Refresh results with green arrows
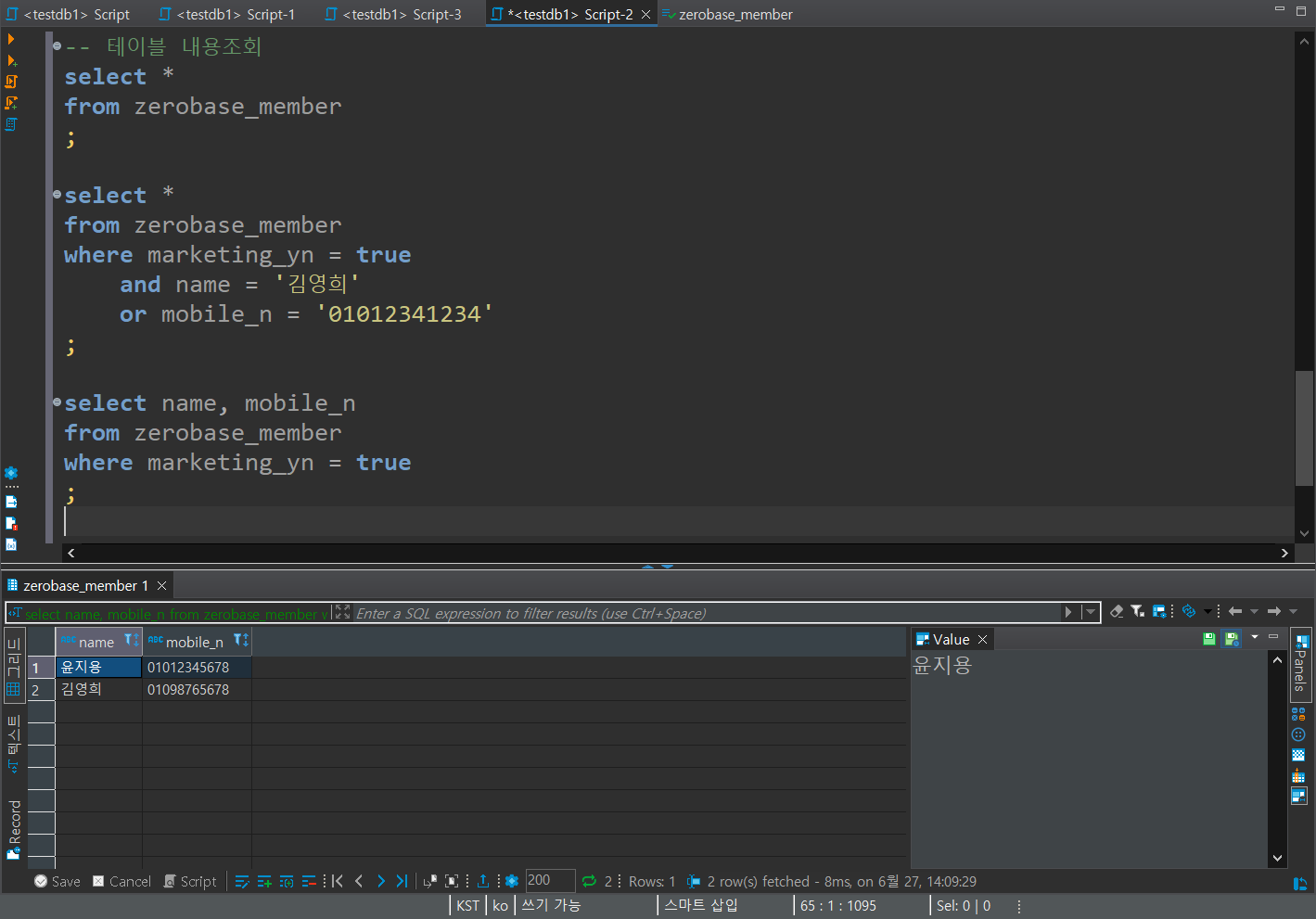Viewport: 1316px width, 919px height. pyautogui.click(x=589, y=881)
